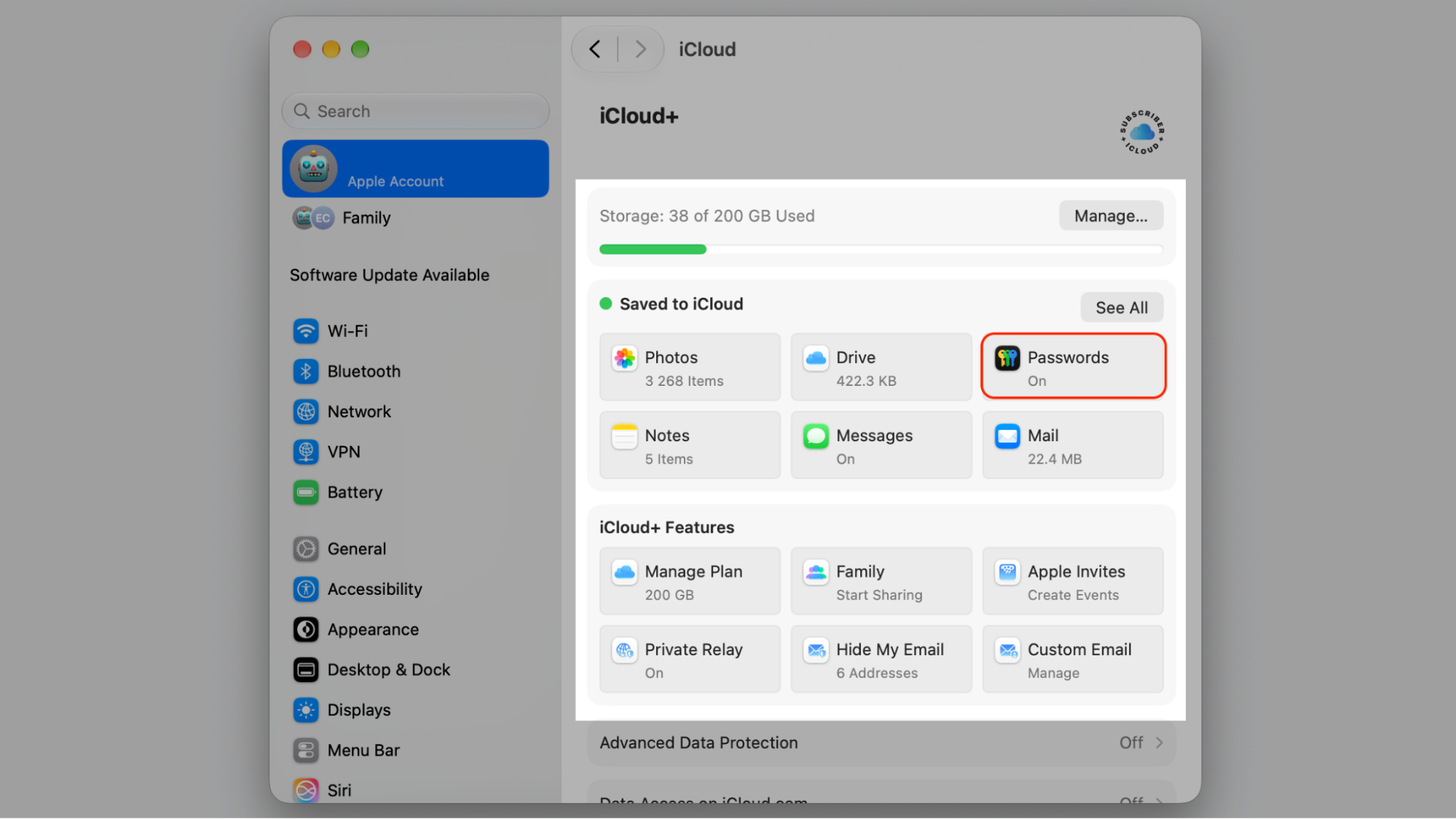The width and height of the screenshot is (1456, 819).
Task: Click the Private Relay globe icon
Action: click(625, 650)
